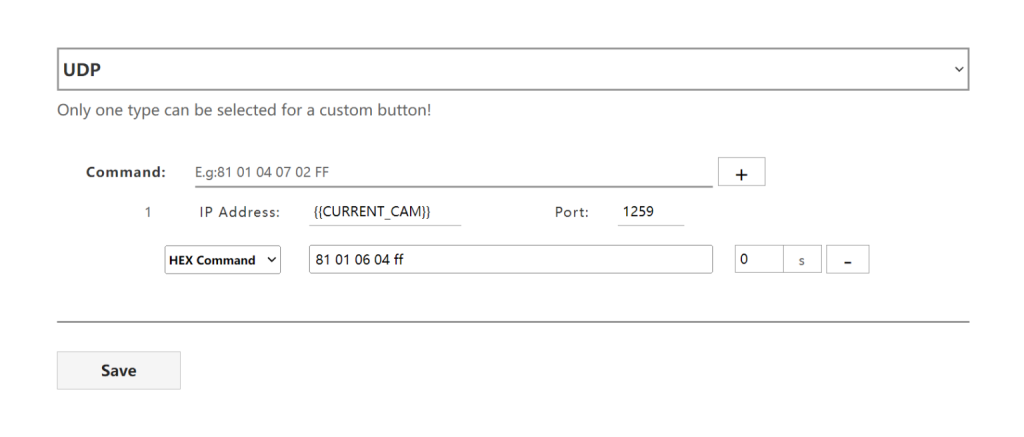This screenshot has width=1024, height=437.
Task: Click the seconds unit "s" box
Action: coord(802,260)
